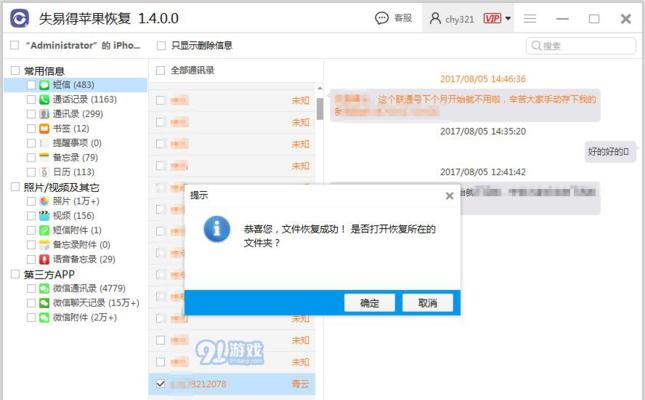Uncheck the selected contact row ending 3212078
645x400 pixels.
160,384
